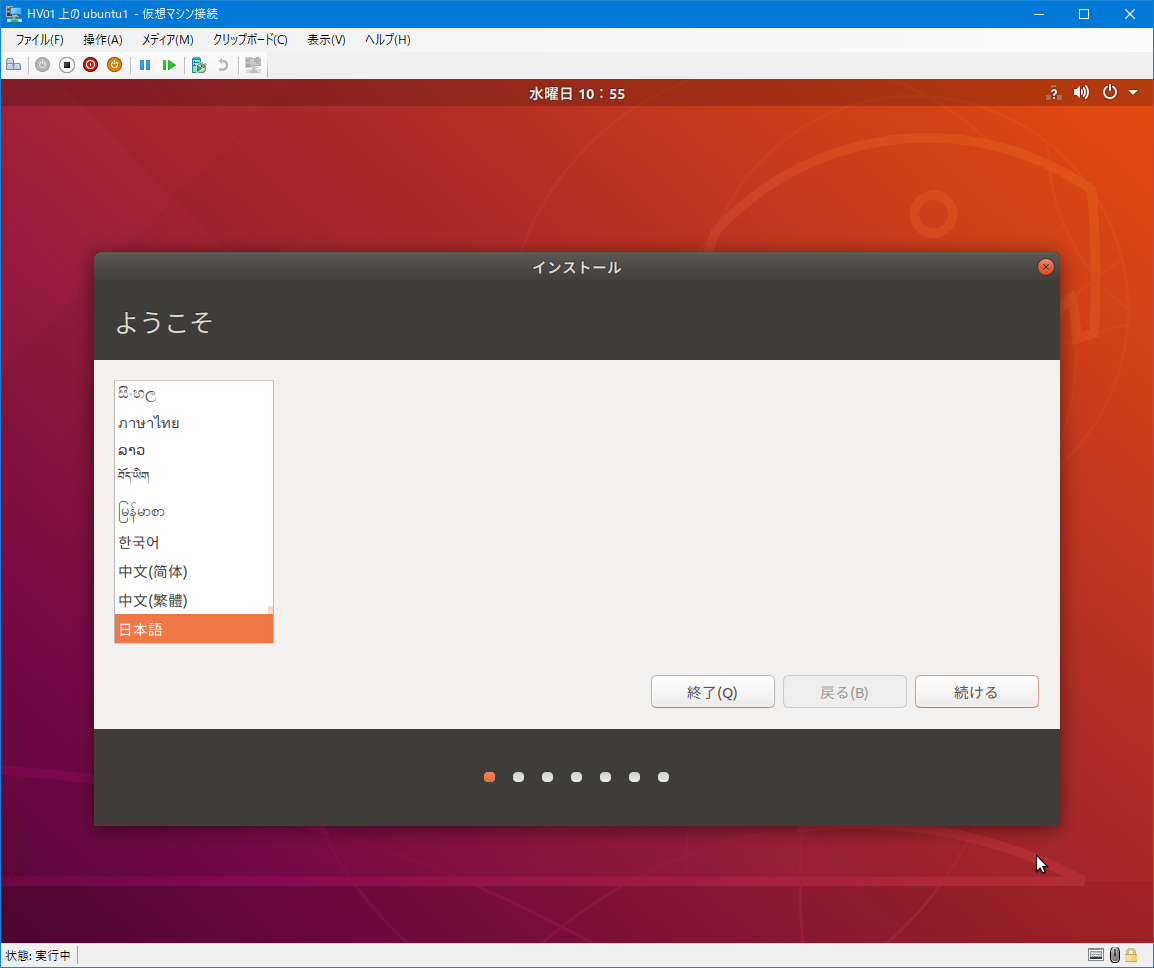Expand the Ubuntu system menu arrow
The width and height of the screenshot is (1154, 968).
coord(1133,93)
